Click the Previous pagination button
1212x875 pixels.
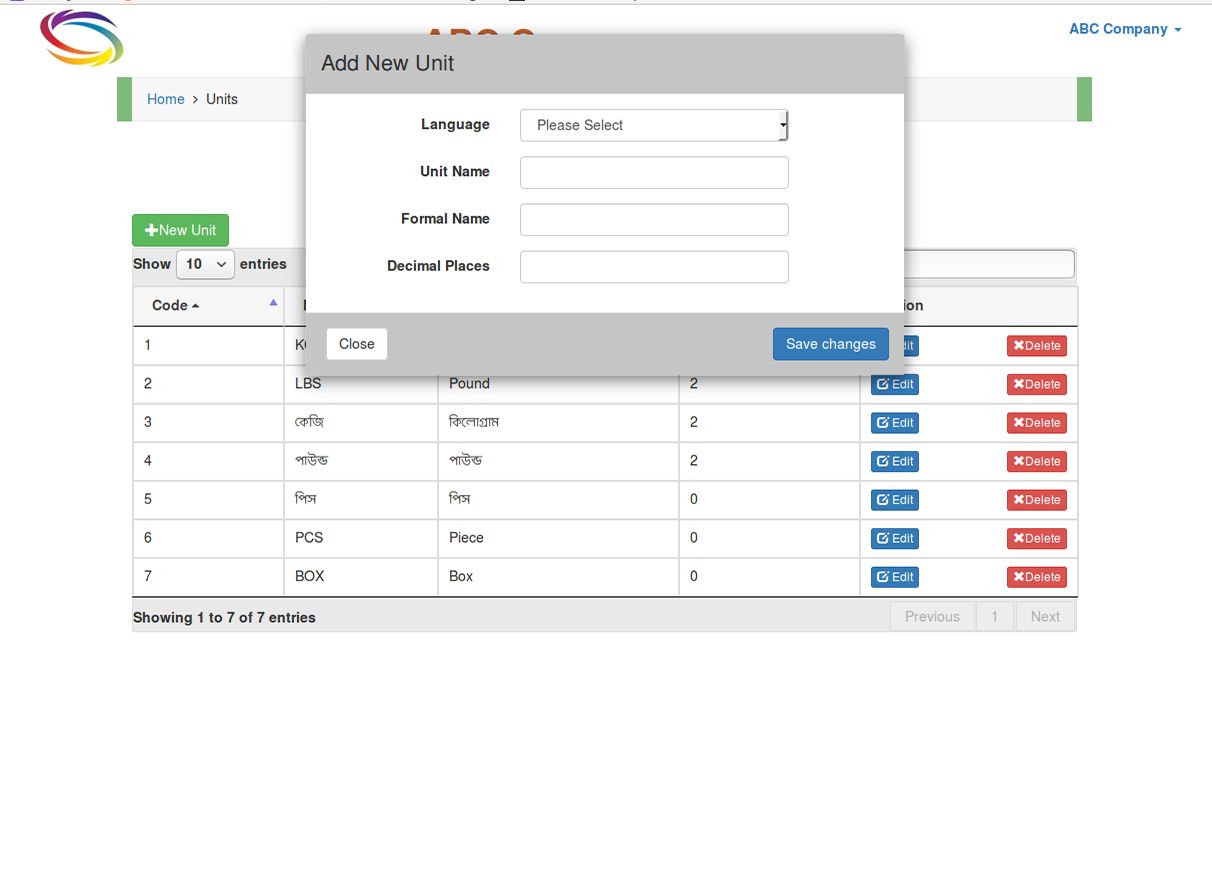coord(932,617)
